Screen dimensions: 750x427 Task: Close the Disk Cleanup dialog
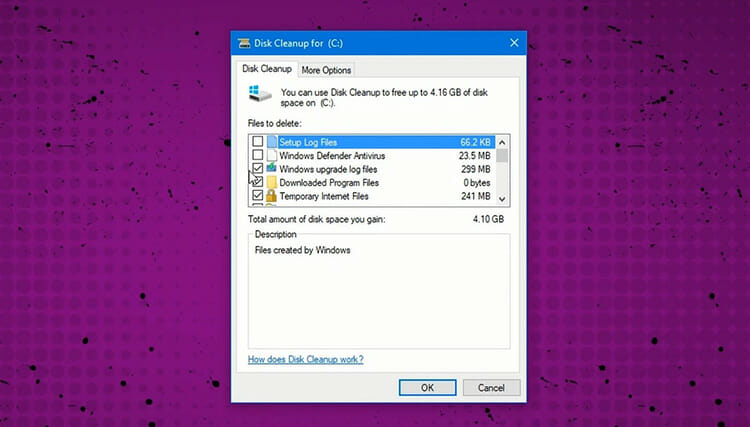(514, 43)
